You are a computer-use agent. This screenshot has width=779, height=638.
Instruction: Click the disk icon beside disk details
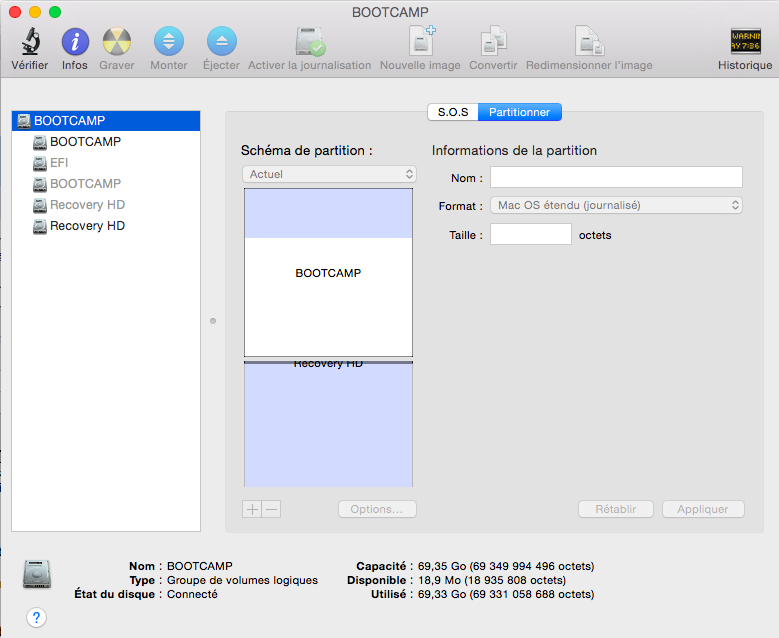tap(37, 574)
